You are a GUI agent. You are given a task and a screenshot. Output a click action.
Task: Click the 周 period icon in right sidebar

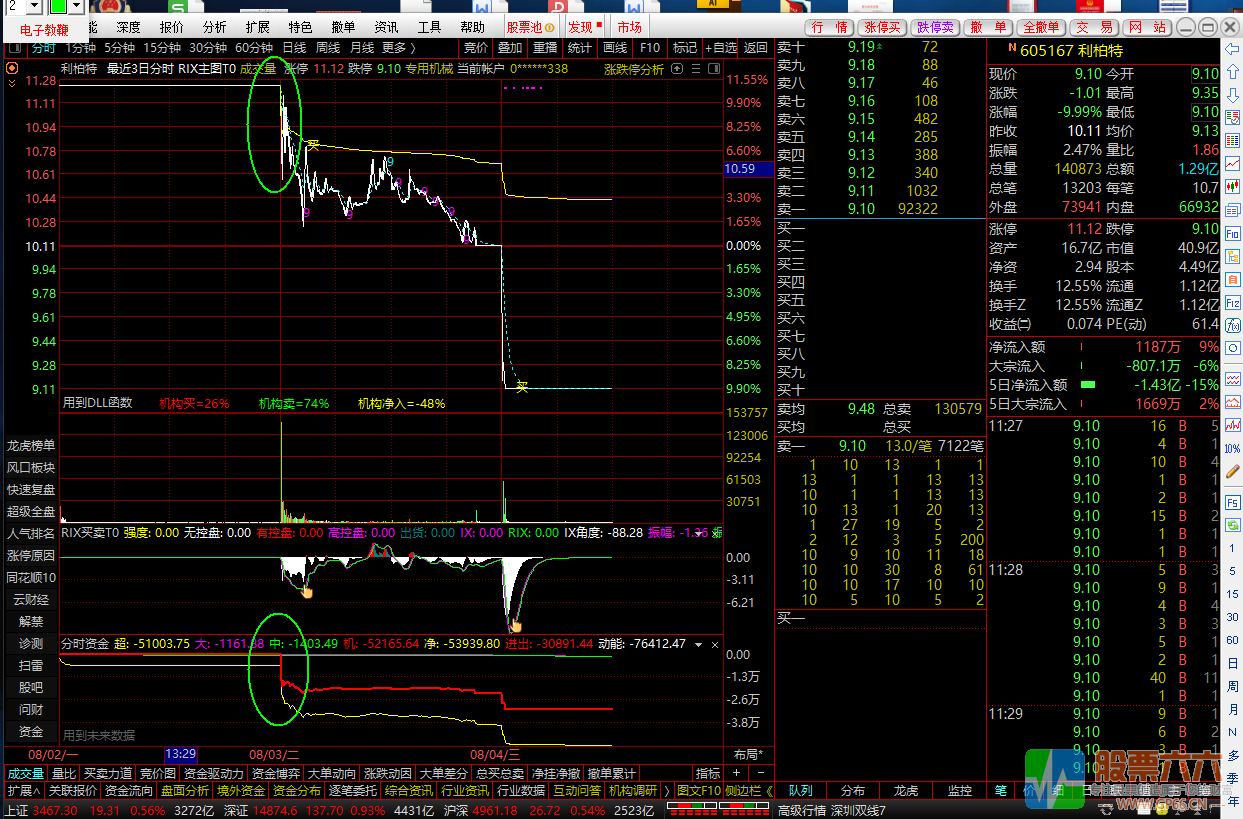pos(1233,686)
